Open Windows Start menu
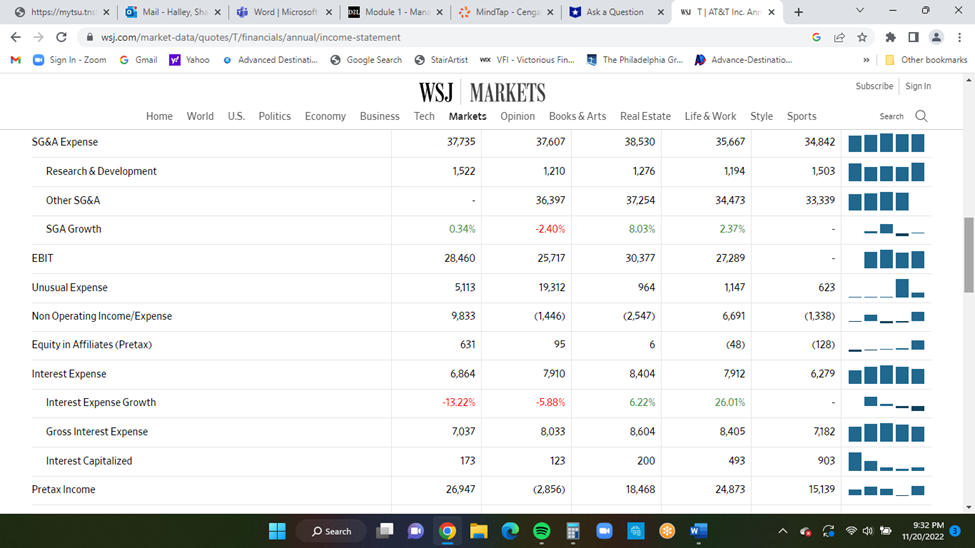The height and width of the screenshot is (548, 975). tap(277, 531)
